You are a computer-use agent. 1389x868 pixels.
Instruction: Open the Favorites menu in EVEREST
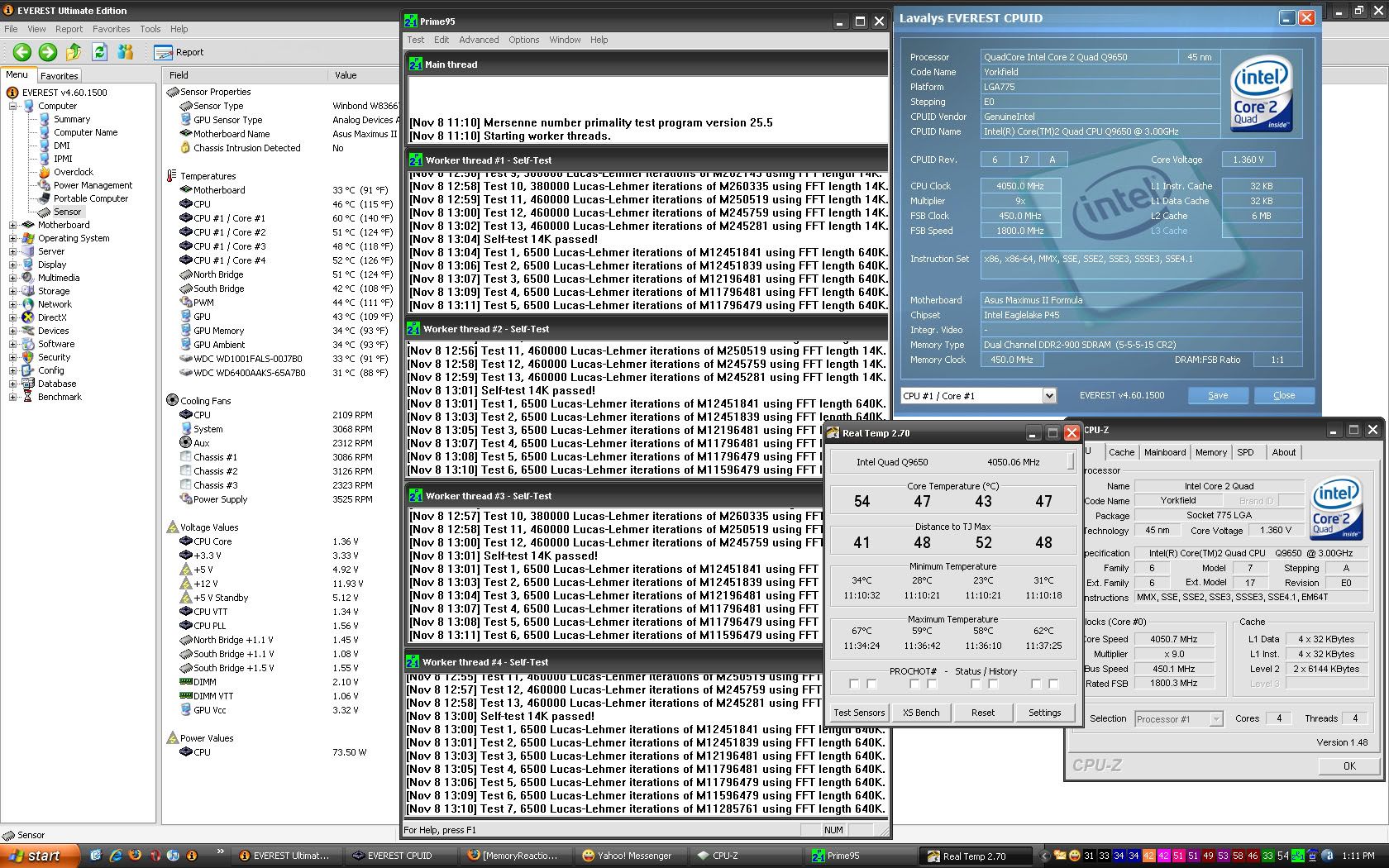point(111,29)
